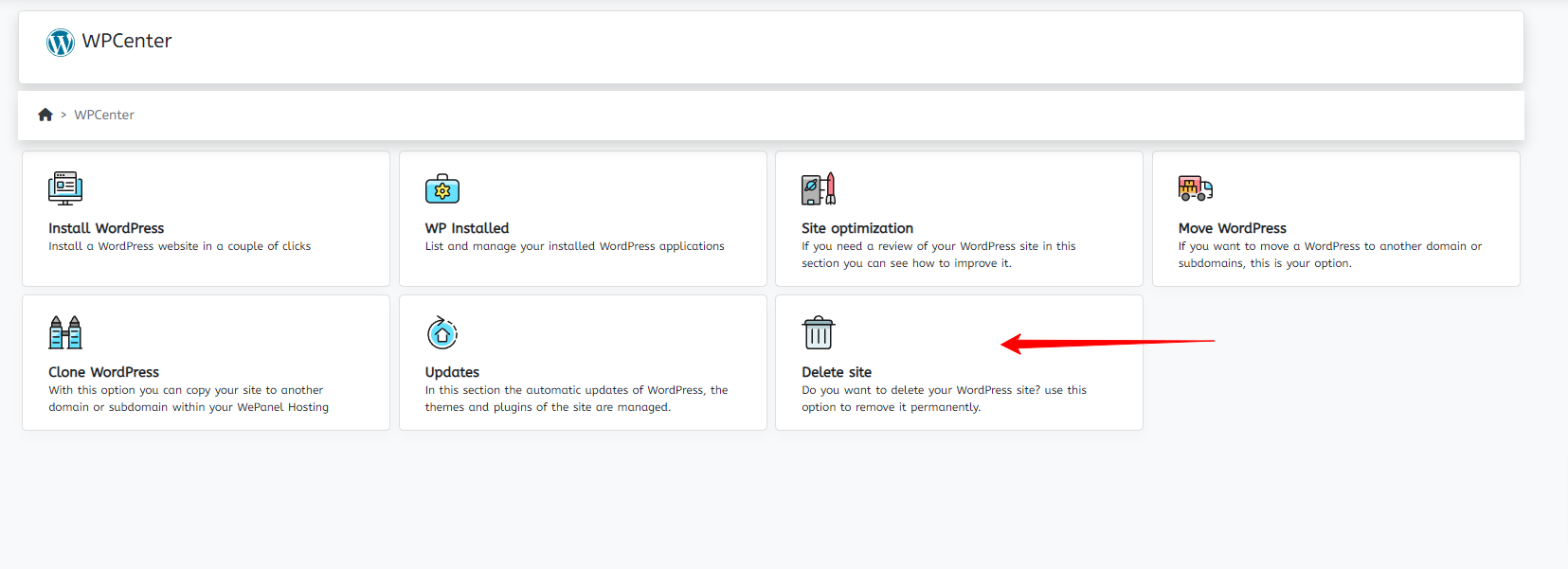Click the description beginning 'Do you want to delete'

[945, 399]
